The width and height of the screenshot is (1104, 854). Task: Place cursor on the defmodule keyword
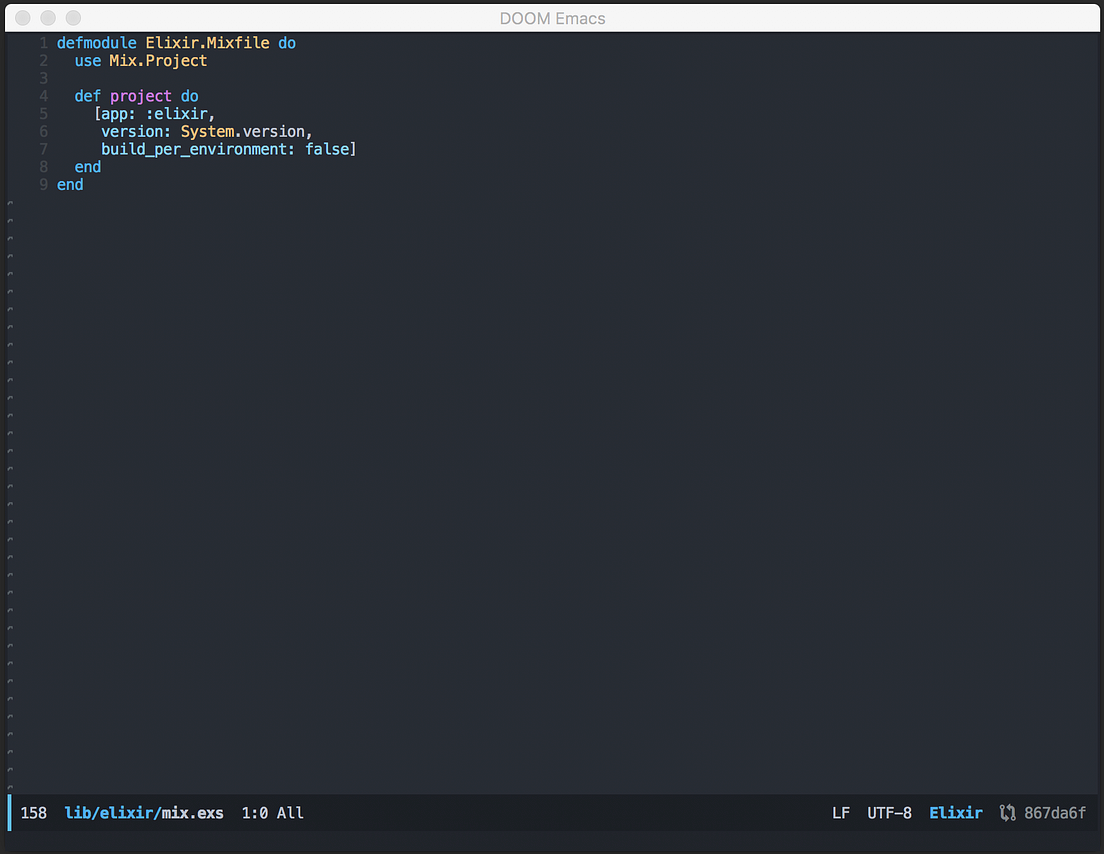click(x=94, y=42)
